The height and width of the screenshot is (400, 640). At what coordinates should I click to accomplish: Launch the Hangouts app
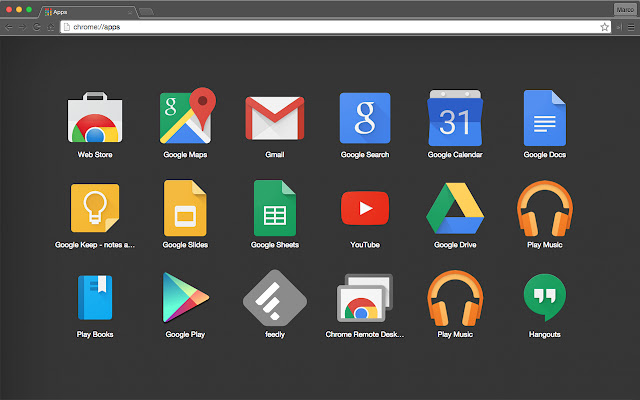click(544, 298)
